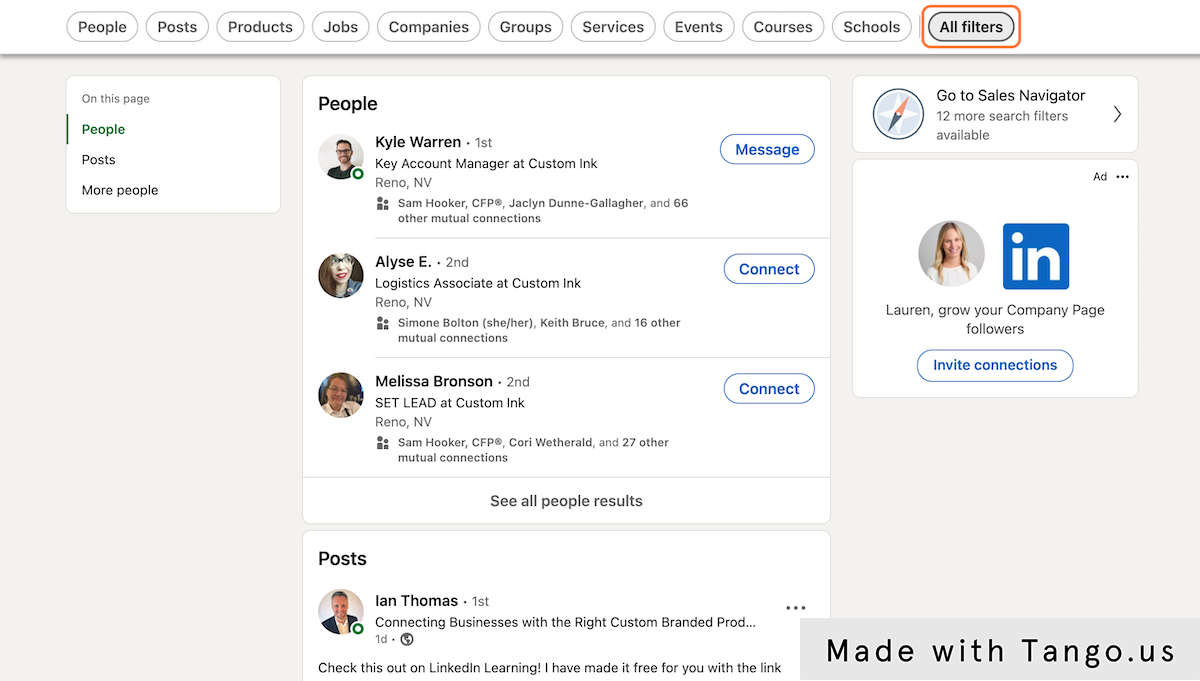The height and width of the screenshot is (681, 1200).
Task: Open Ian Thomas's profile photo
Action: [x=341, y=612]
